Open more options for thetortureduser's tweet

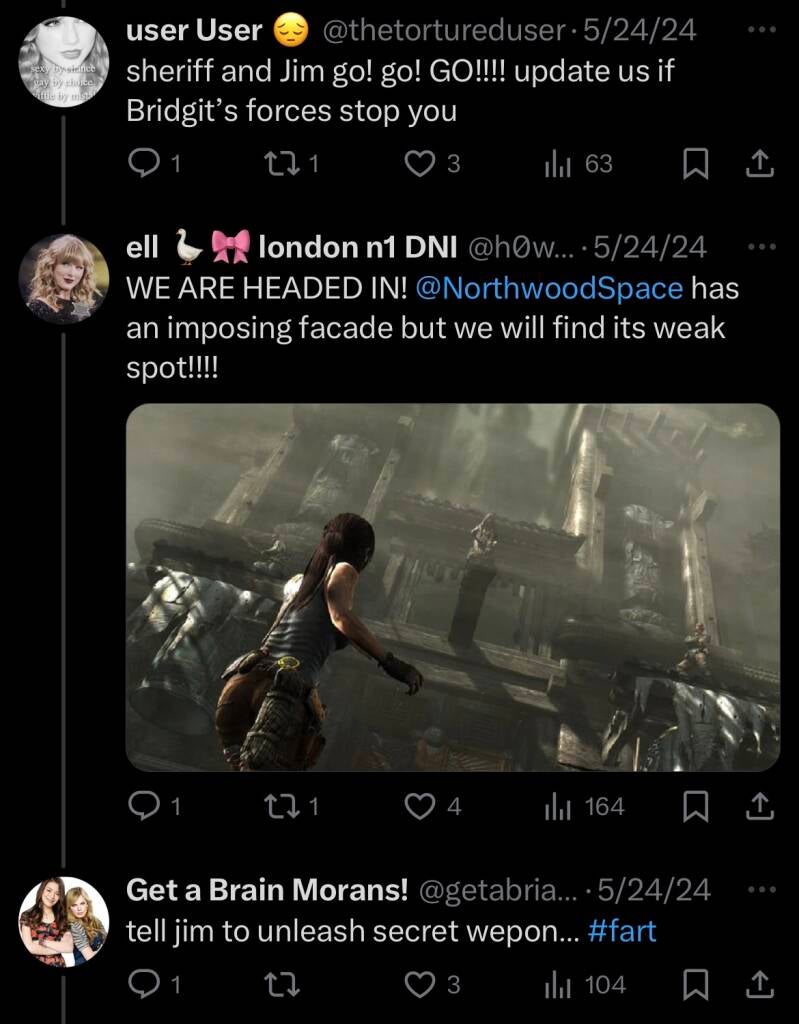(761, 30)
